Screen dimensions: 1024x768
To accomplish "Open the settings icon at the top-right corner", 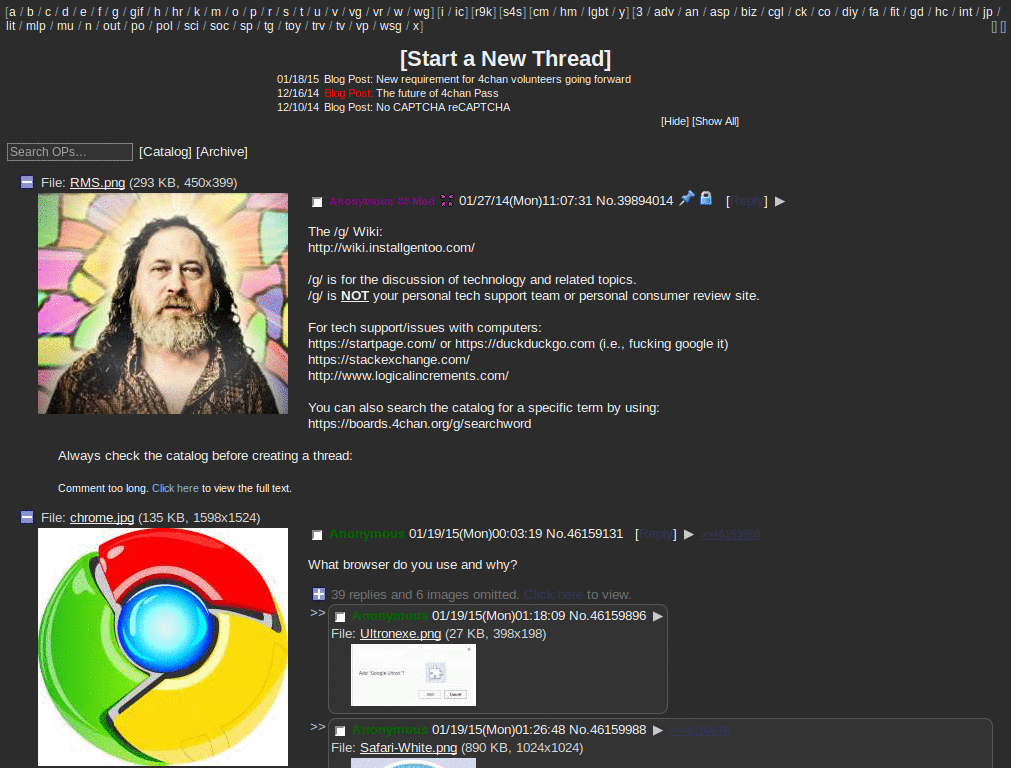I will (992, 27).
